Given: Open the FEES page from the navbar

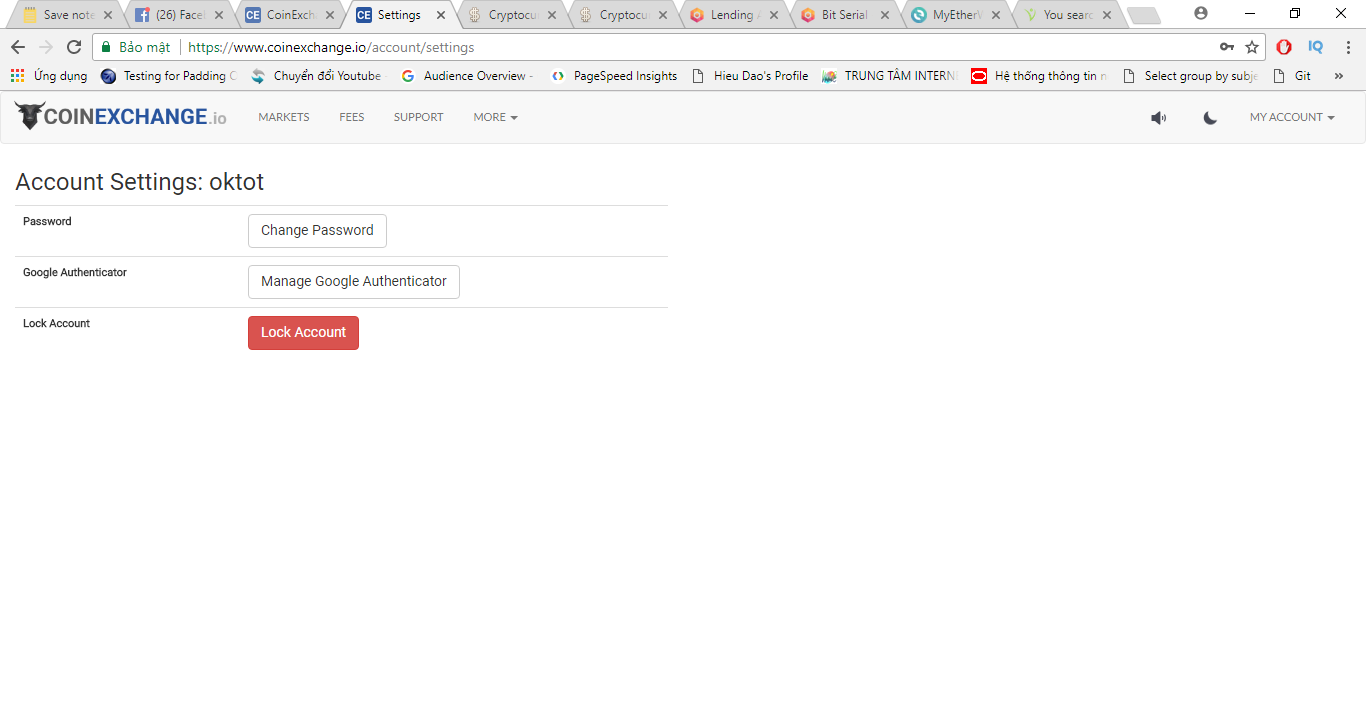Looking at the screenshot, I should pos(351,118).
